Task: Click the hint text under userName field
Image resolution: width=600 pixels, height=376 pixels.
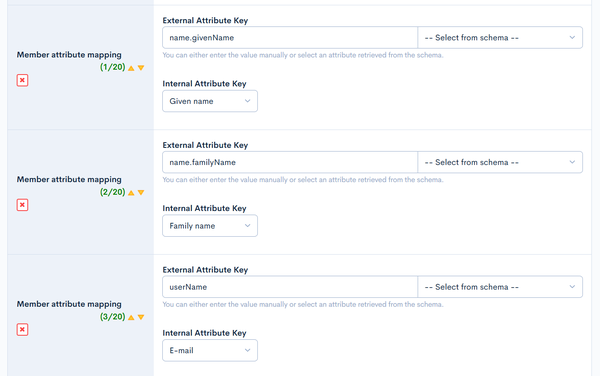Action: pos(303,304)
